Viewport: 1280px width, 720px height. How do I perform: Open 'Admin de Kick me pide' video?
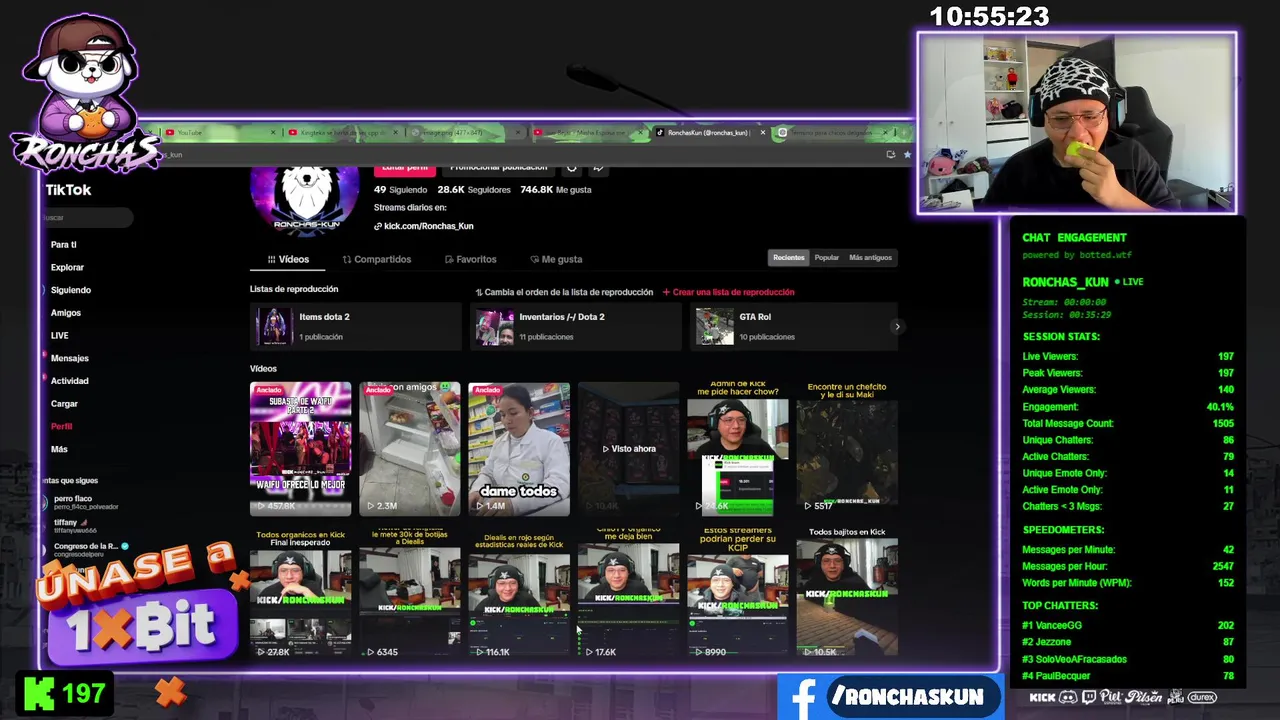pyautogui.click(x=738, y=448)
